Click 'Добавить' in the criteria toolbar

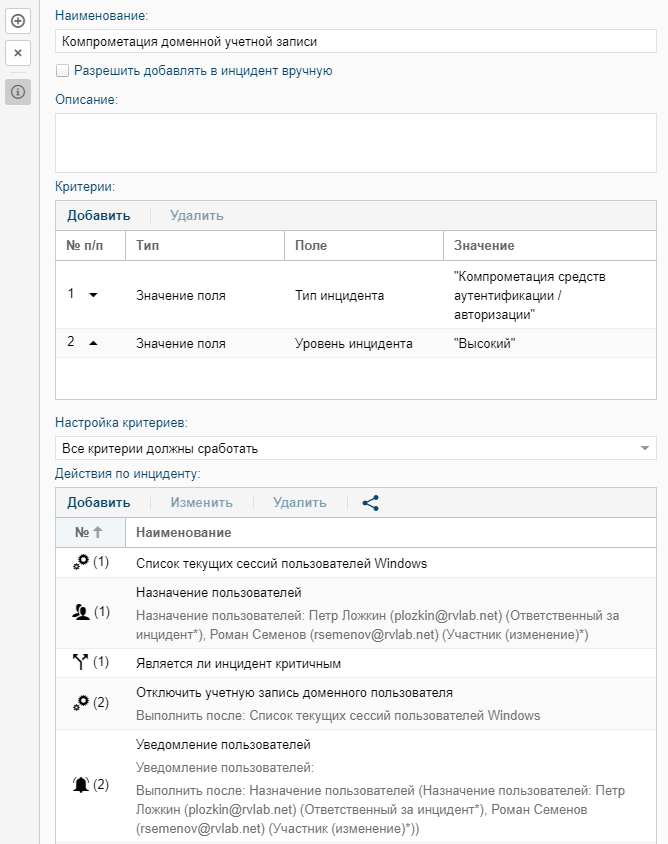(98, 215)
